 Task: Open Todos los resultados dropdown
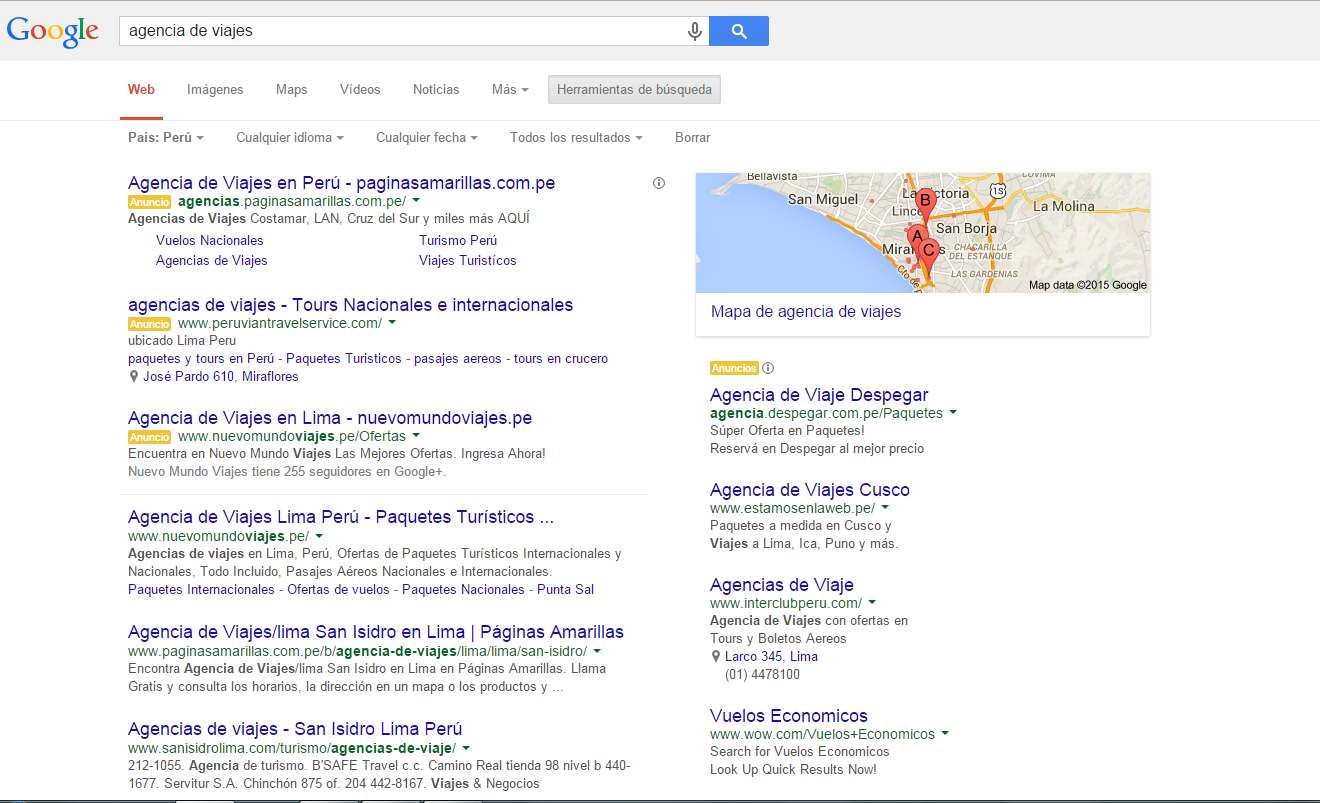coord(576,137)
